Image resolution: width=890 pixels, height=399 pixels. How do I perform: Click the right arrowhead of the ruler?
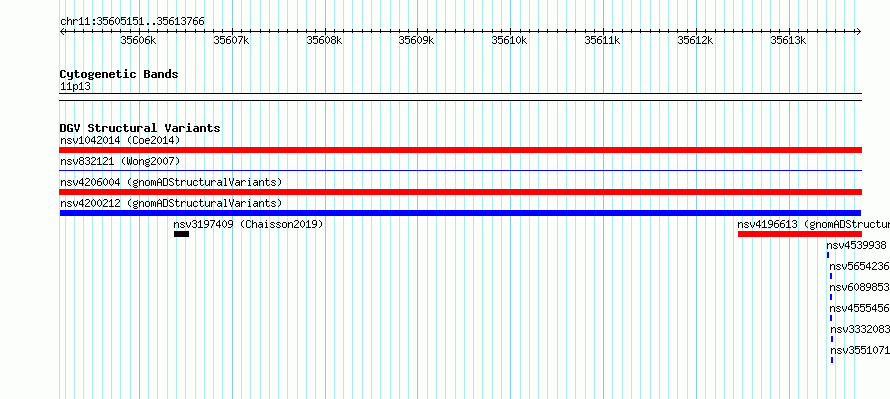[x=859, y=32]
